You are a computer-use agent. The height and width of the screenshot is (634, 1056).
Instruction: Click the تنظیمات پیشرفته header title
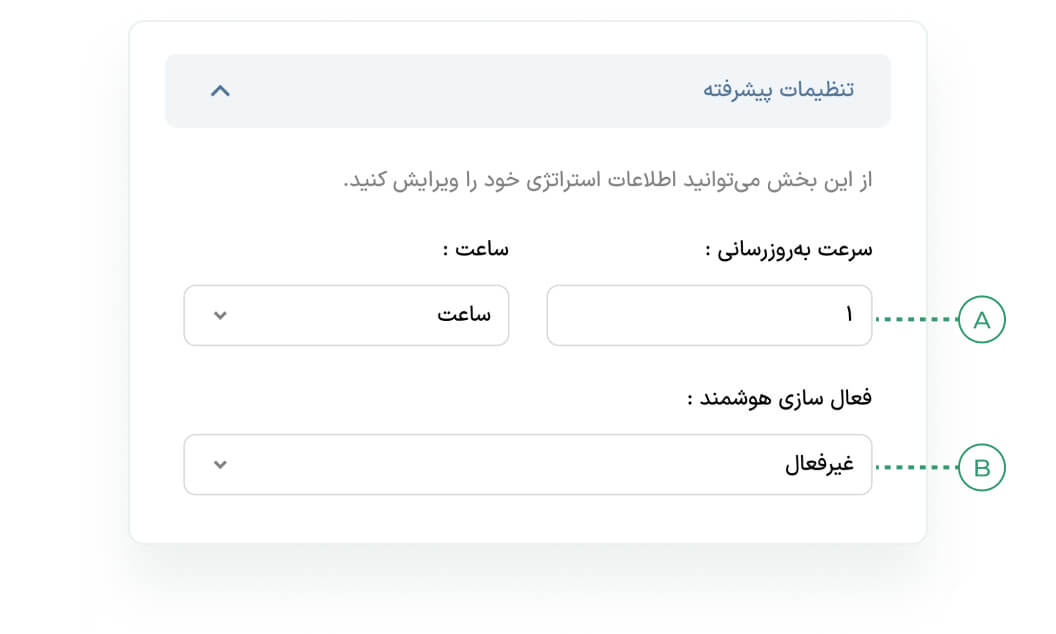pyautogui.click(x=778, y=89)
